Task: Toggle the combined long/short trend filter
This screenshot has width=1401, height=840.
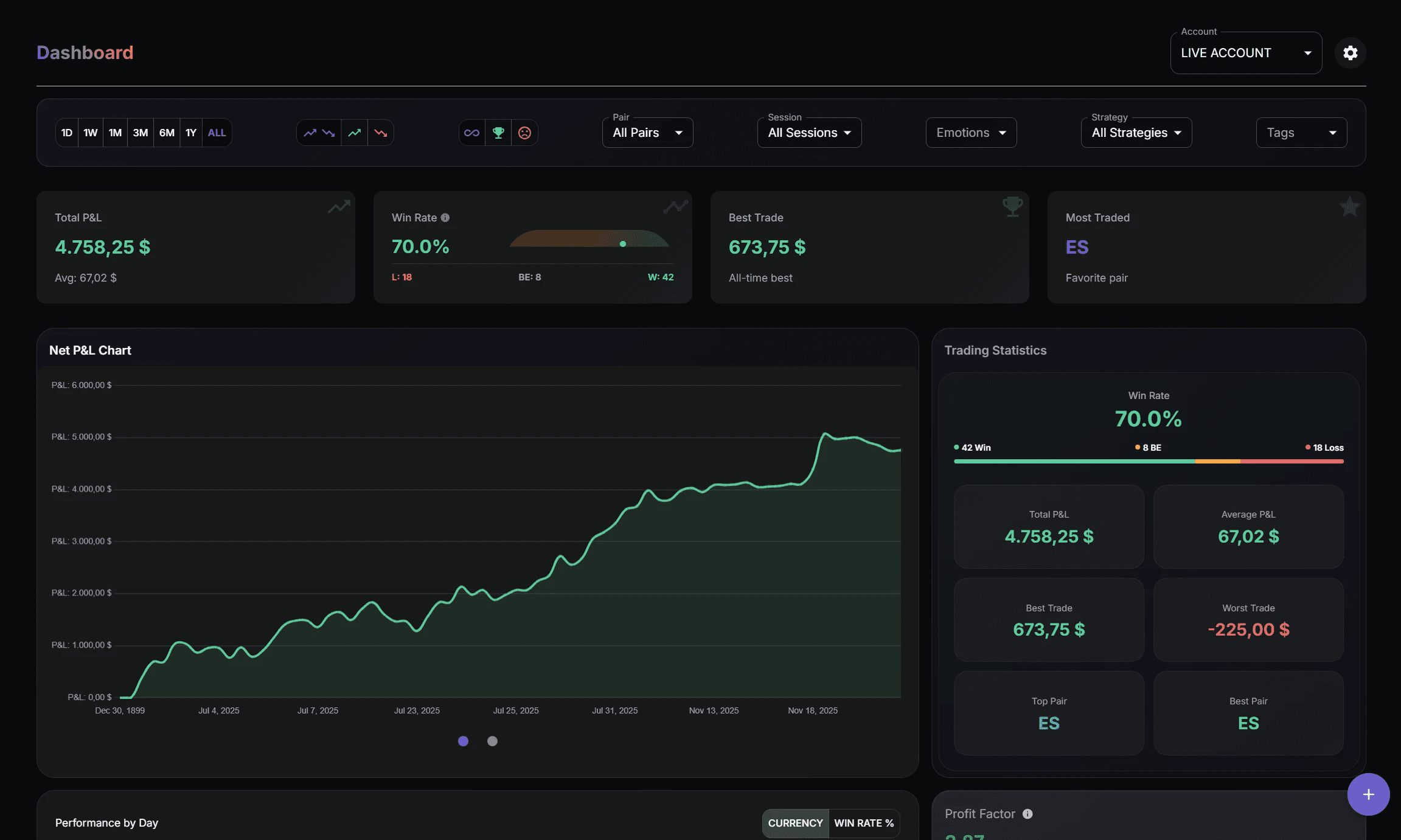Action: point(318,132)
